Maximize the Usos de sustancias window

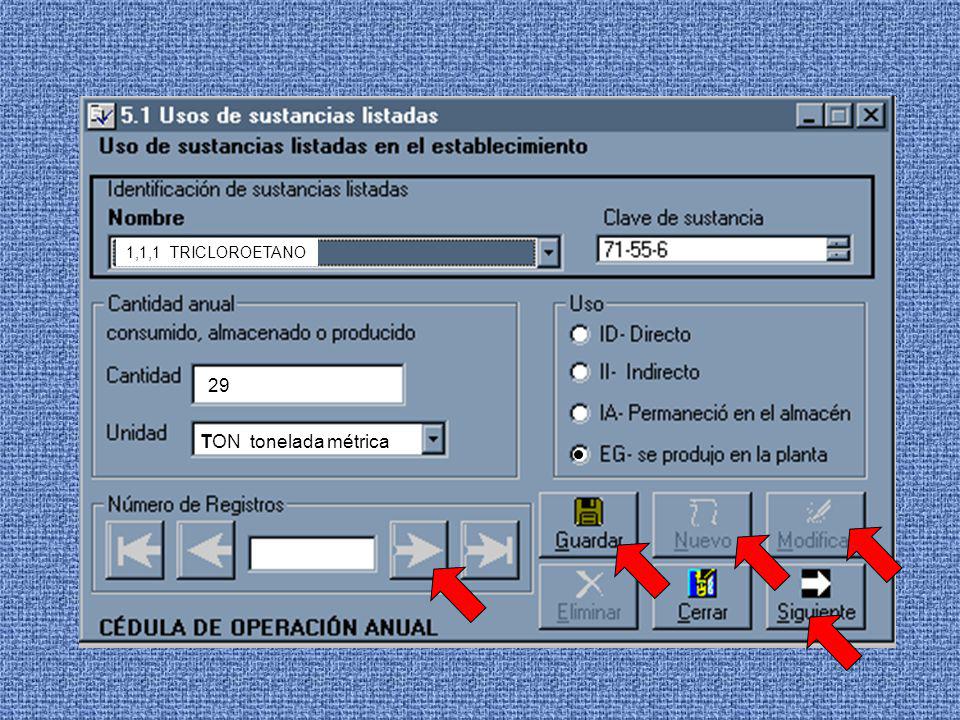coord(838,115)
